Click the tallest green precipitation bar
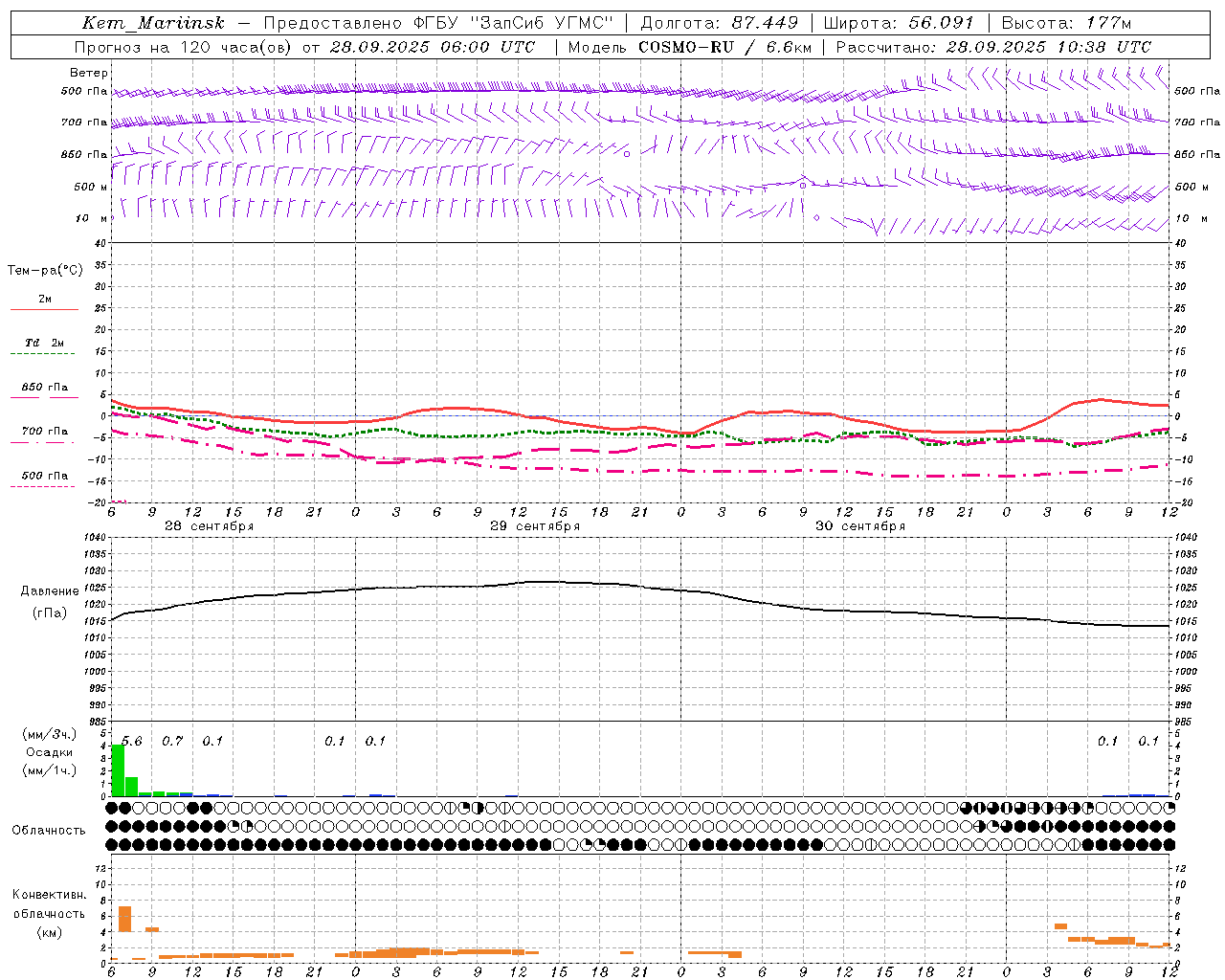1225x980 pixels. pos(118,769)
